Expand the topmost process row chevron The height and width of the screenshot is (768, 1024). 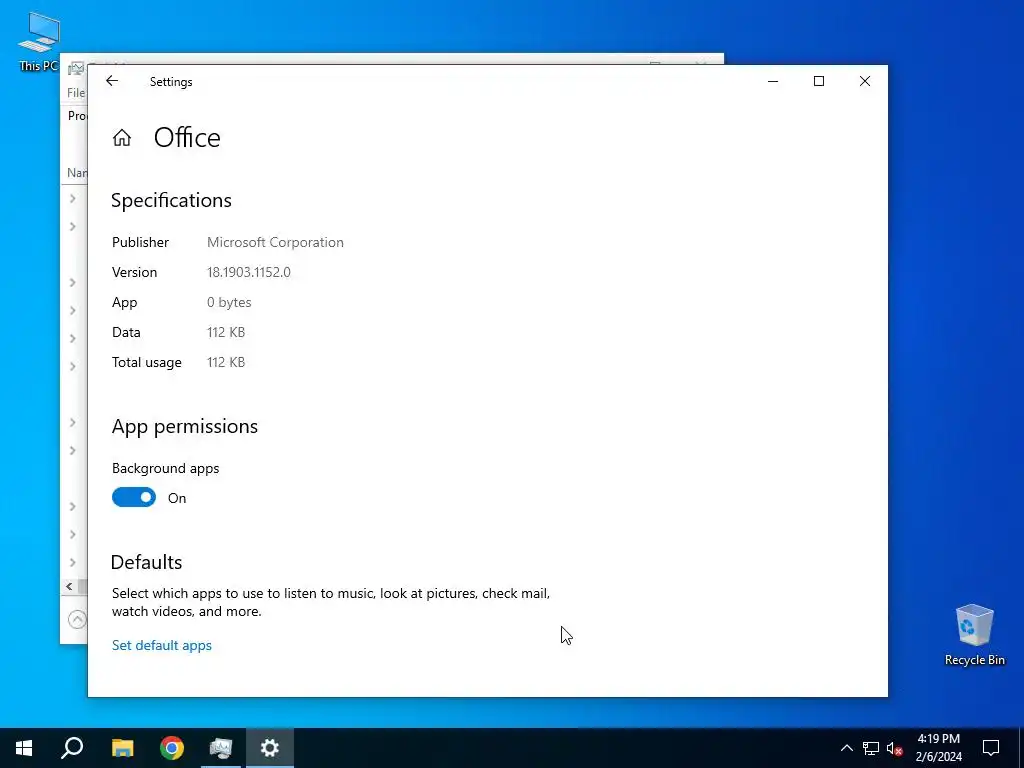(72, 199)
